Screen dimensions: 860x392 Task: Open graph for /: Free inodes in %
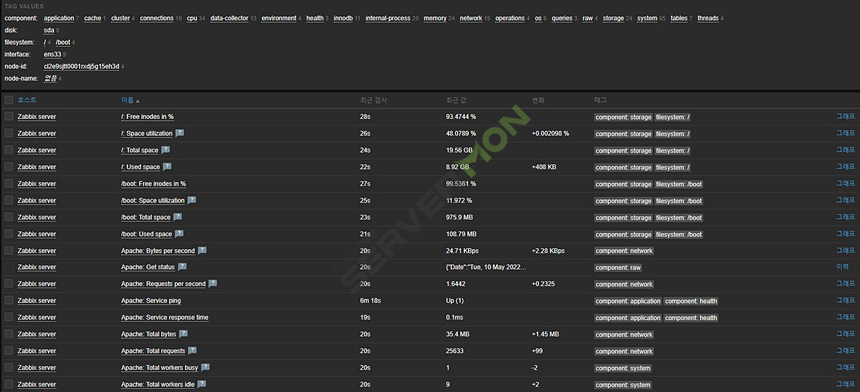tap(845, 116)
